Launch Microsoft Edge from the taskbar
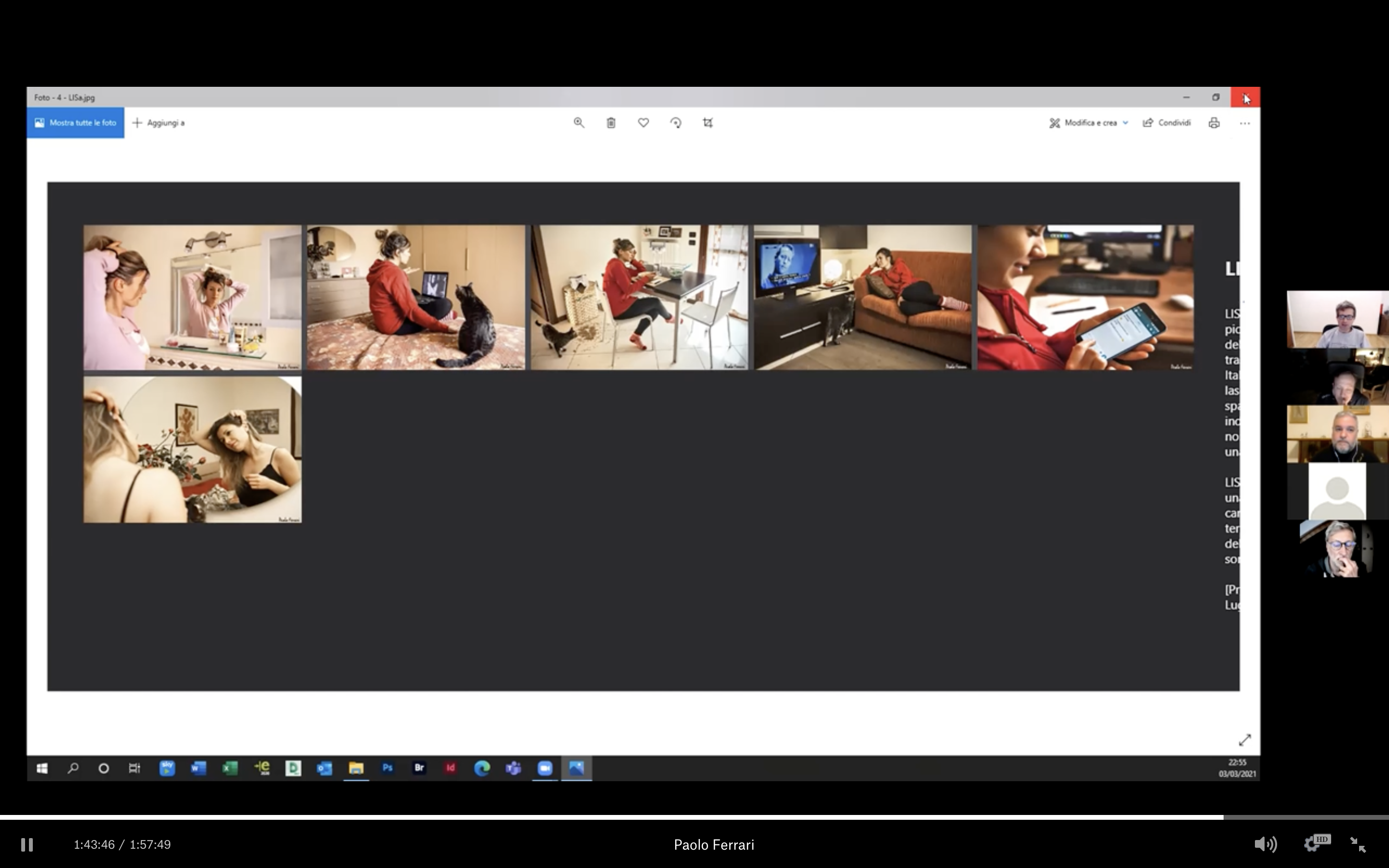Image resolution: width=1389 pixels, height=868 pixels. tap(482, 768)
